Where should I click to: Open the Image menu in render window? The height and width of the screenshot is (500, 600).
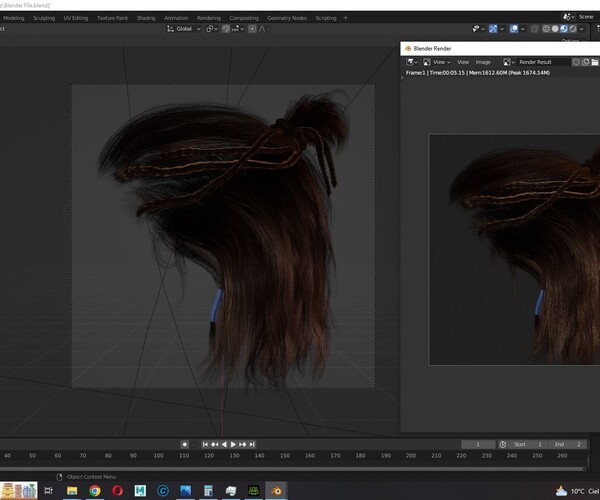click(x=483, y=62)
